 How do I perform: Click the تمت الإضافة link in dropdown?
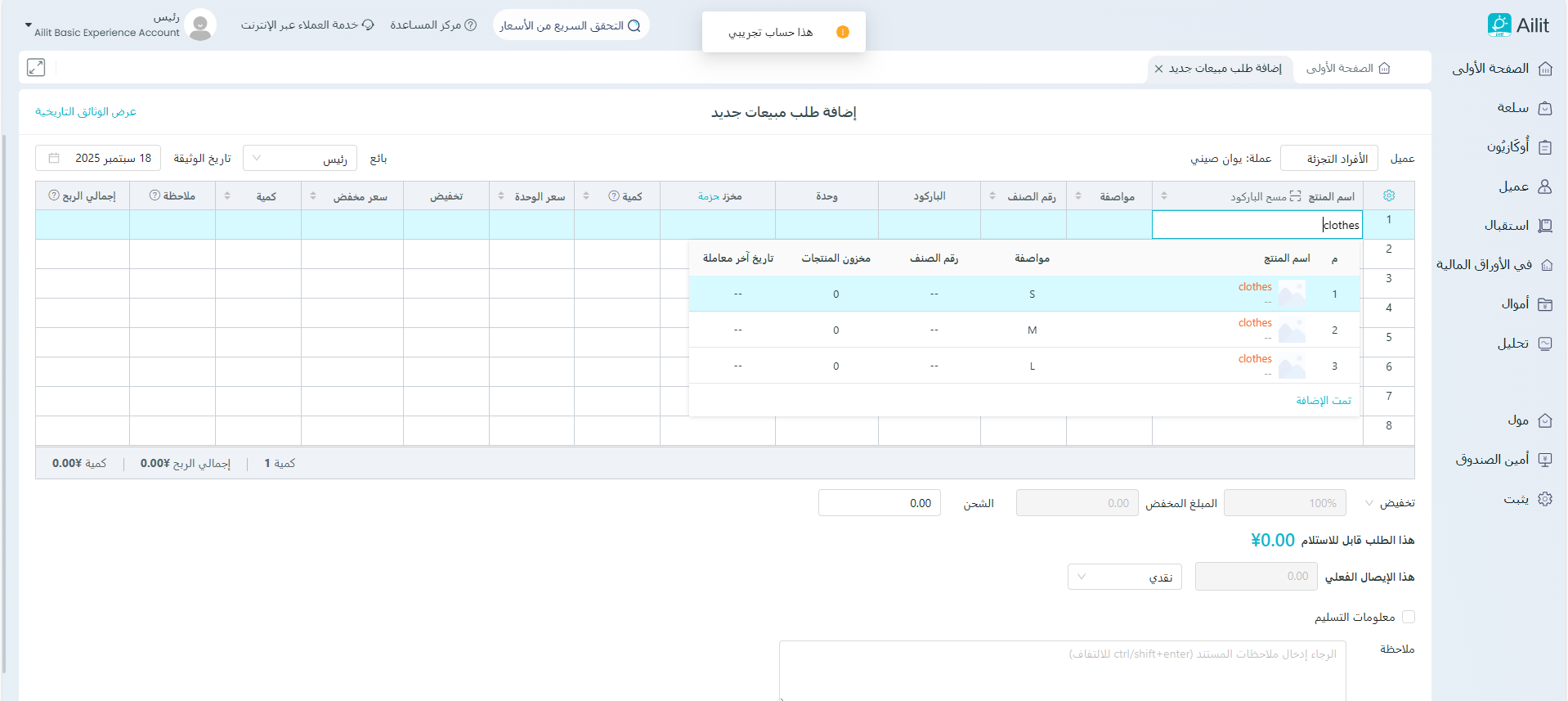click(x=1323, y=400)
